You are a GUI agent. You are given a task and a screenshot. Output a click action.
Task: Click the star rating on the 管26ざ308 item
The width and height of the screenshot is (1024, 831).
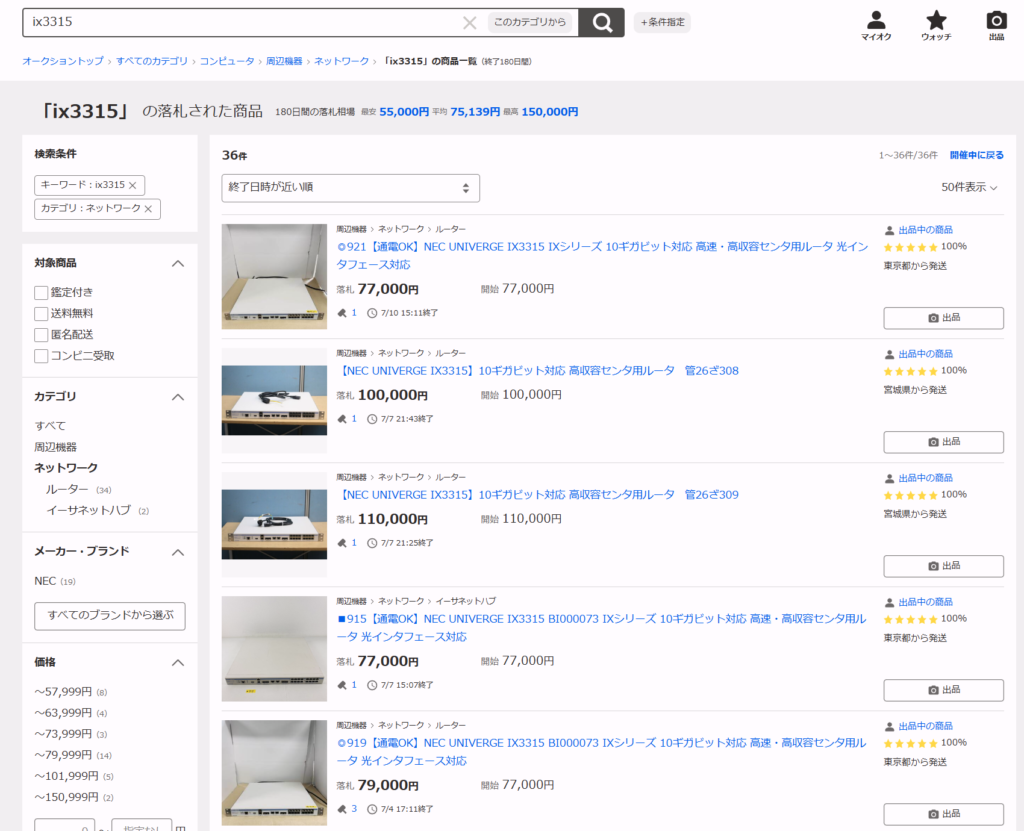(x=910, y=371)
